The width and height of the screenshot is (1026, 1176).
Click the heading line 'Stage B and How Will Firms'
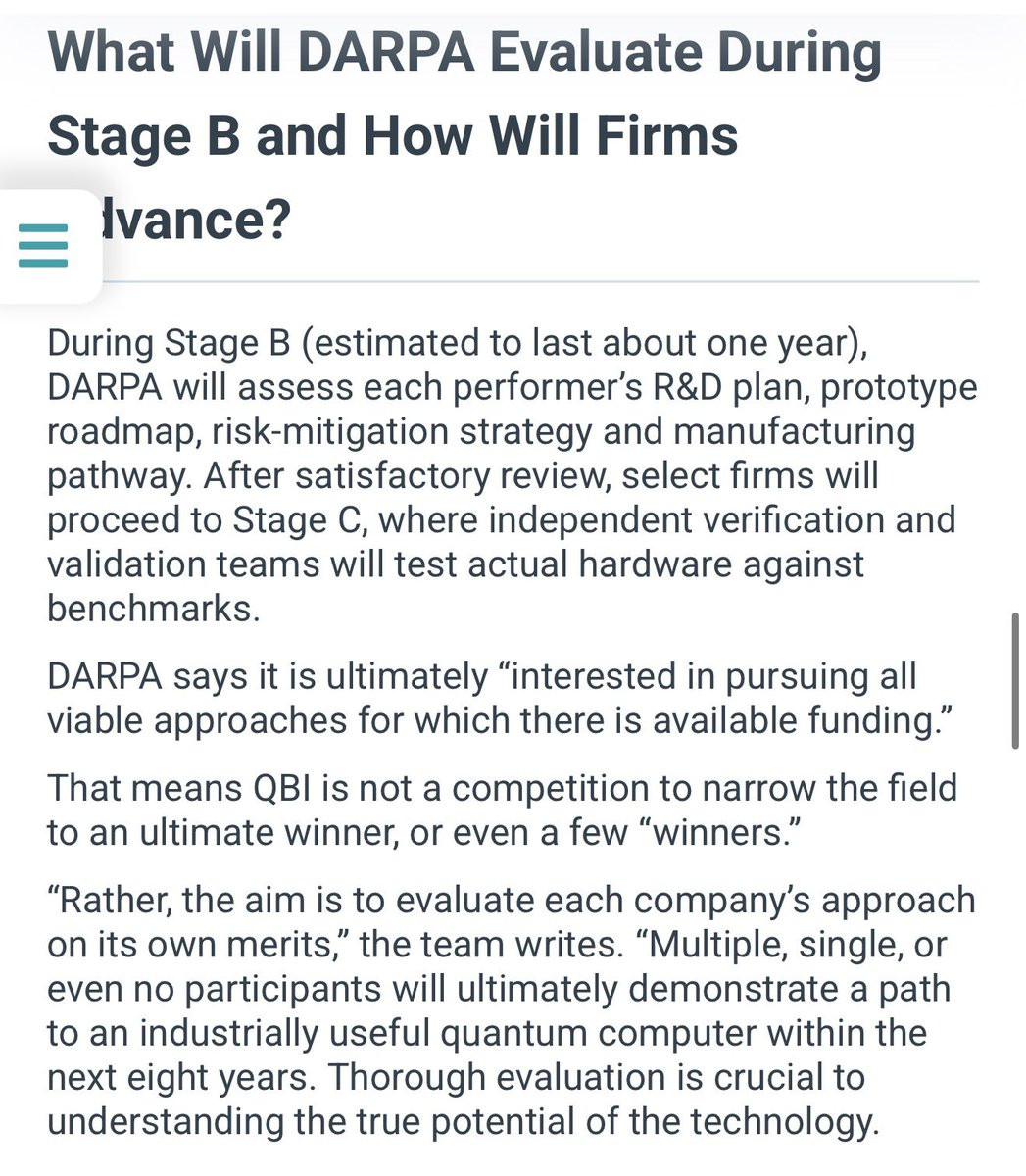(393, 135)
